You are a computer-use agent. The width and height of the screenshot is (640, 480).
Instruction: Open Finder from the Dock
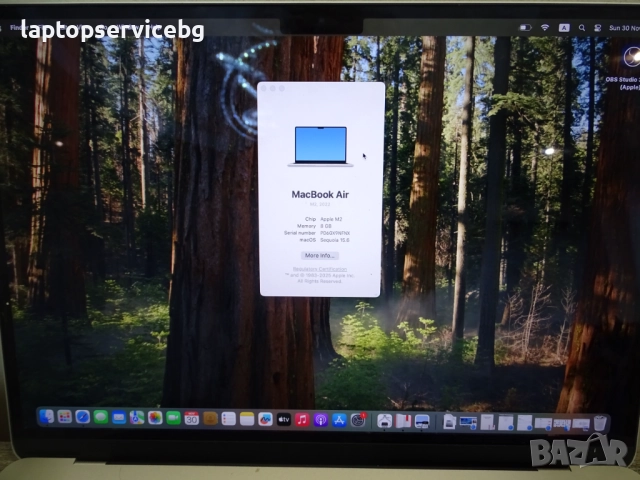click(46, 417)
